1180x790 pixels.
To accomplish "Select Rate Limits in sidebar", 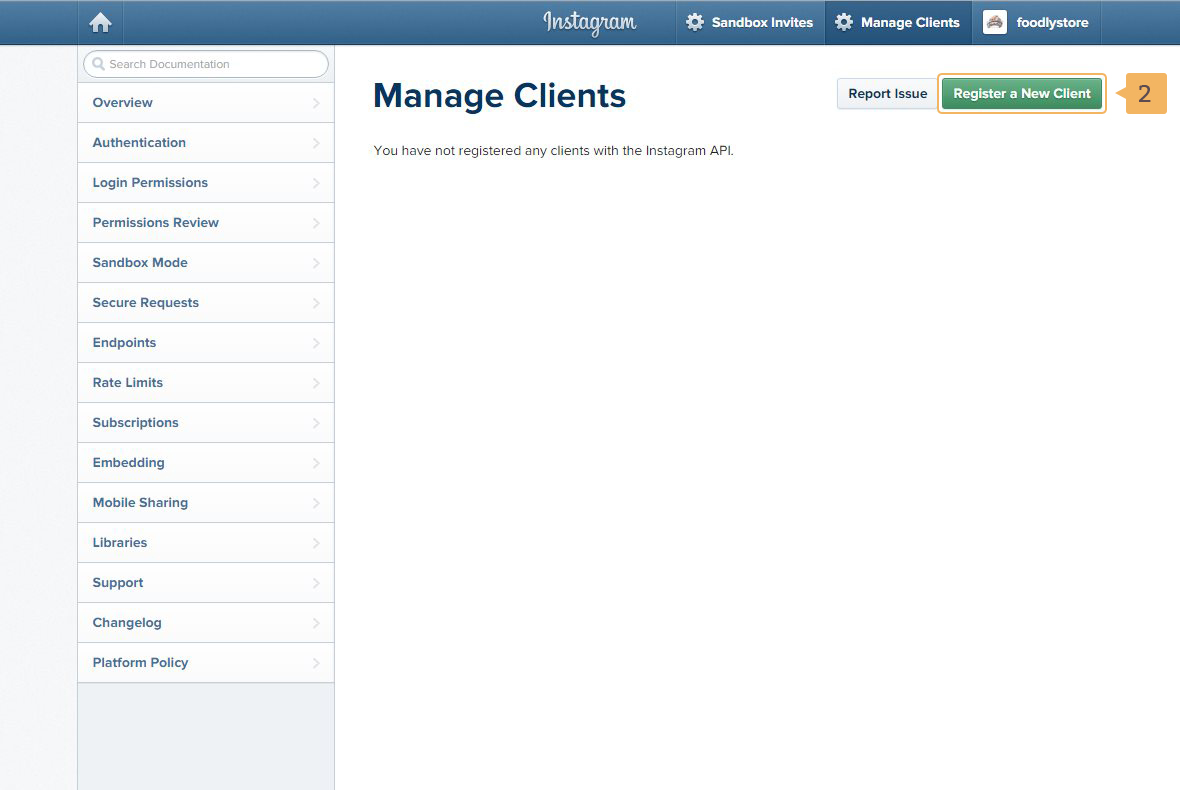I will (127, 383).
